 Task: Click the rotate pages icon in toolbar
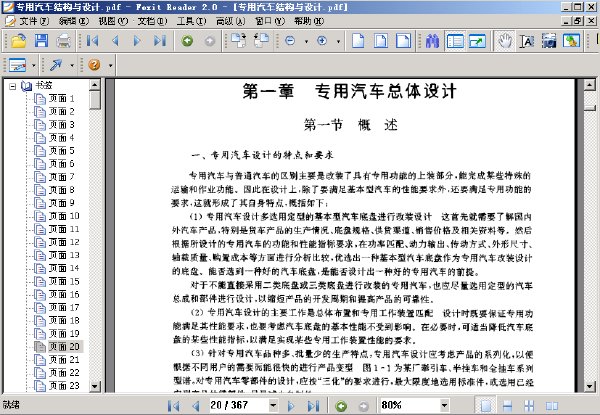[x=238, y=41]
